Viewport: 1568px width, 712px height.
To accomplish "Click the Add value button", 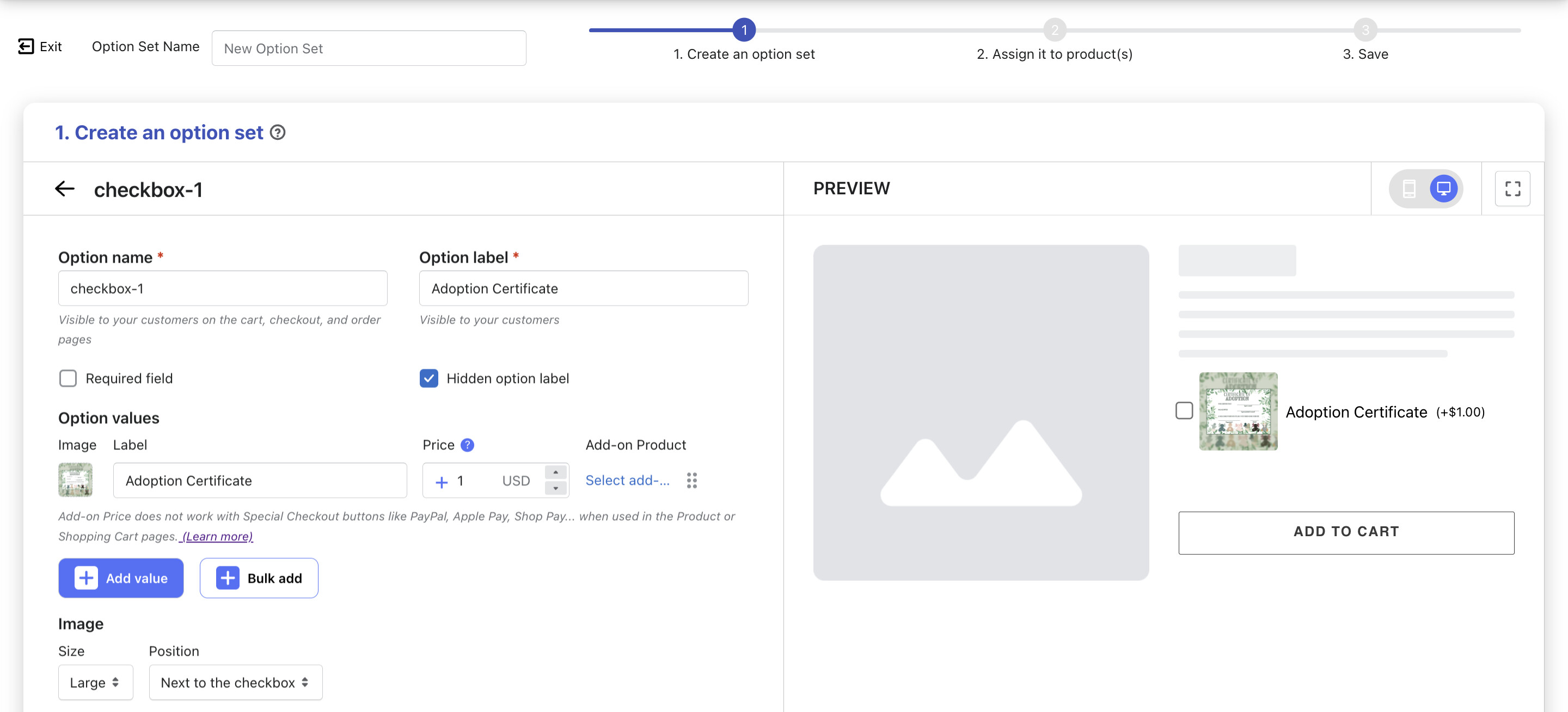I will [x=120, y=578].
